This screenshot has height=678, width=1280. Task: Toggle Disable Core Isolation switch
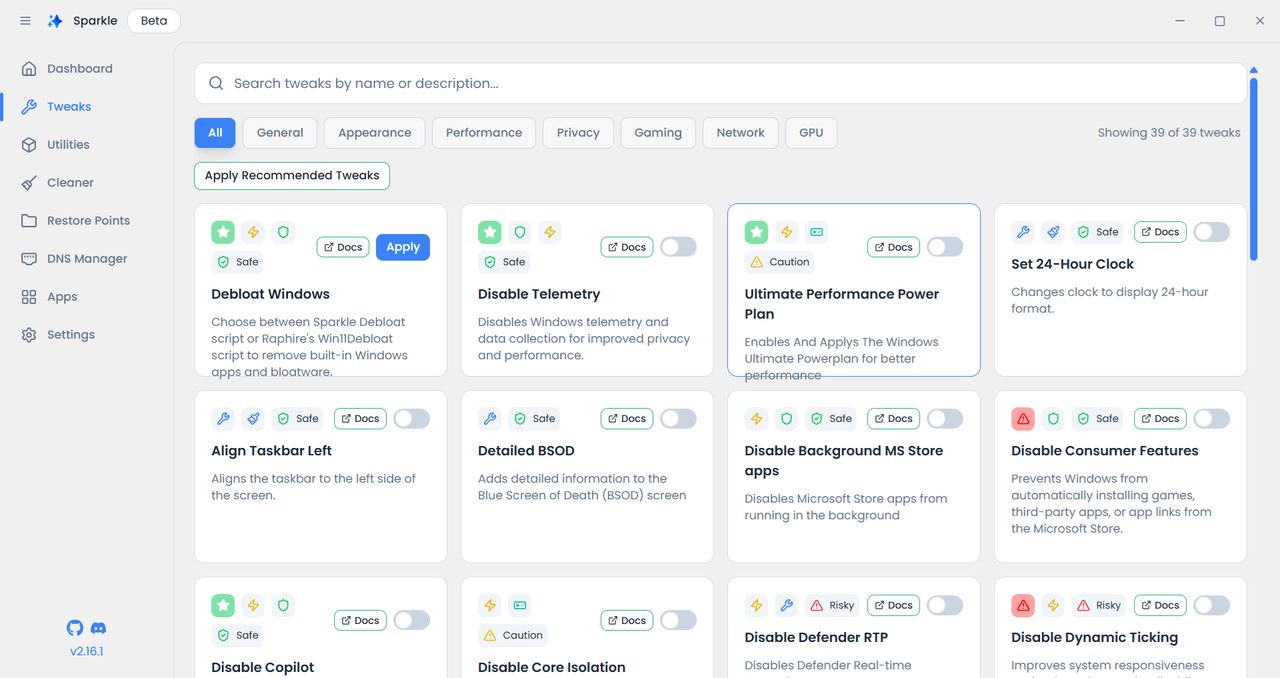coord(678,621)
